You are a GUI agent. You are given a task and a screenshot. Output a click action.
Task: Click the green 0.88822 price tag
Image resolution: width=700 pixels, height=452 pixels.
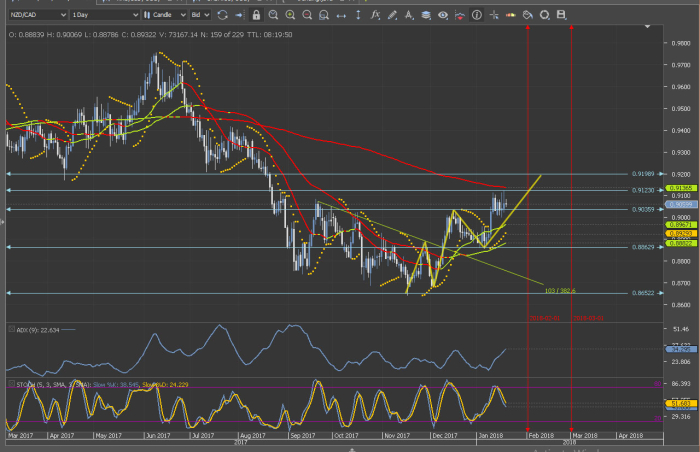coord(681,243)
